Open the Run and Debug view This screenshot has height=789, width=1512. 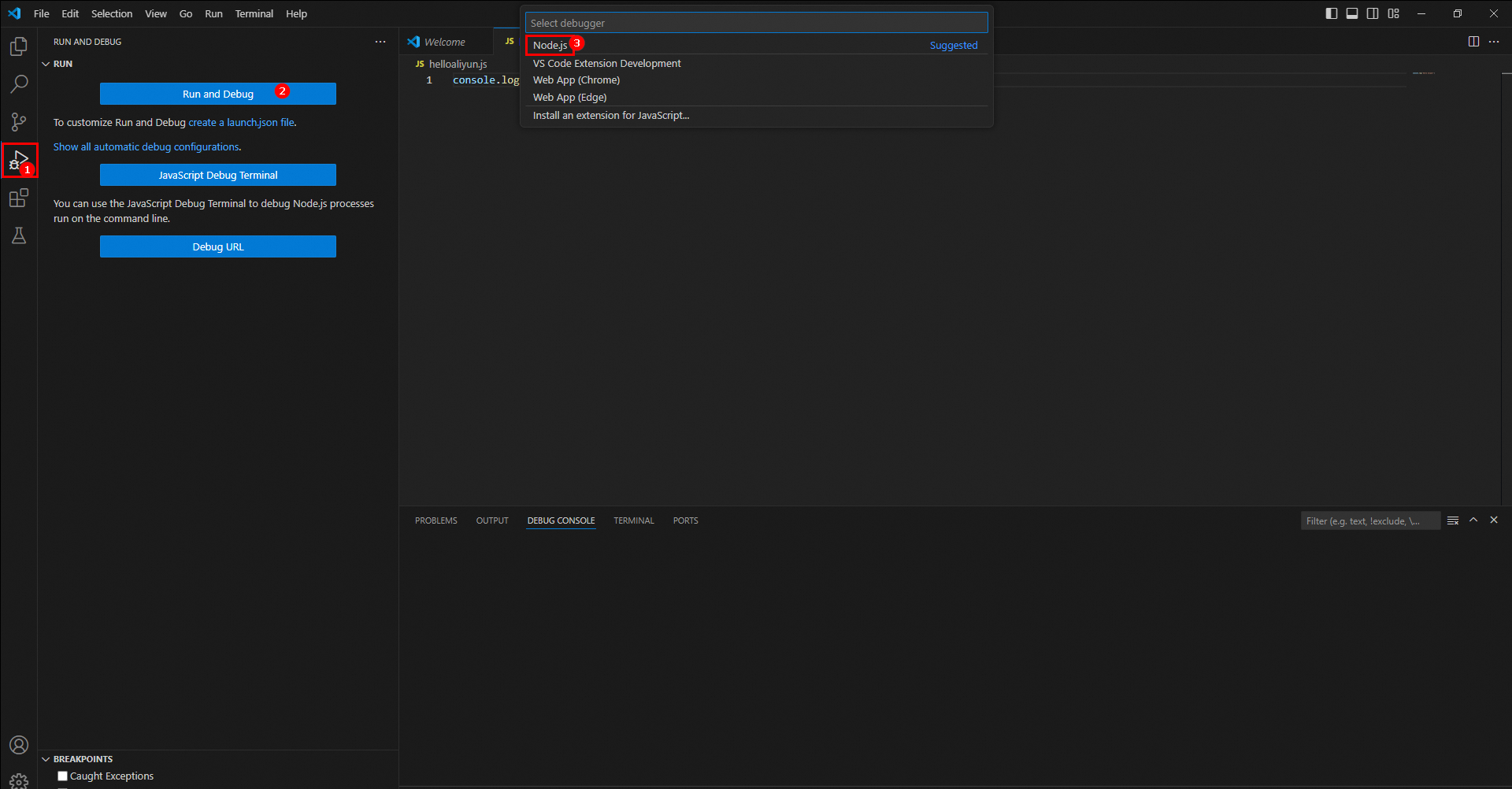19,160
